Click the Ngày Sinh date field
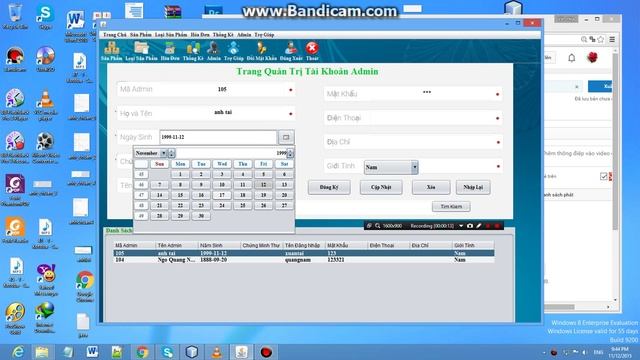640x360 pixels. click(218, 137)
